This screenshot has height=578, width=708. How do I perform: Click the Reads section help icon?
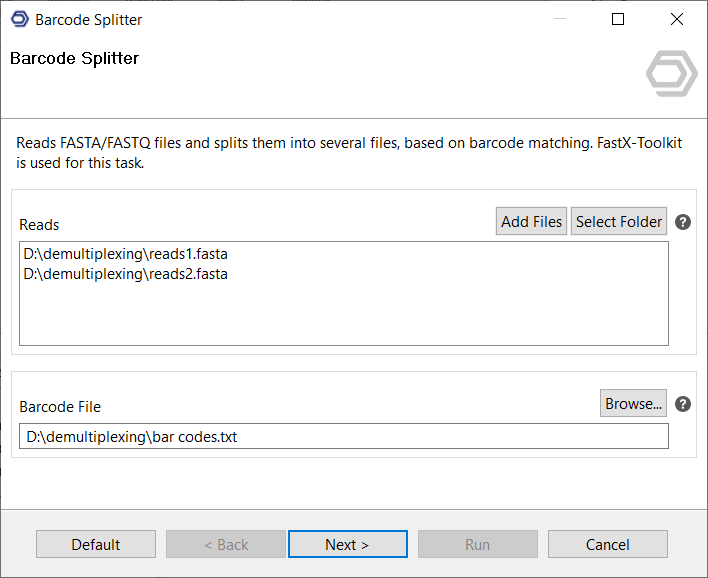click(683, 222)
